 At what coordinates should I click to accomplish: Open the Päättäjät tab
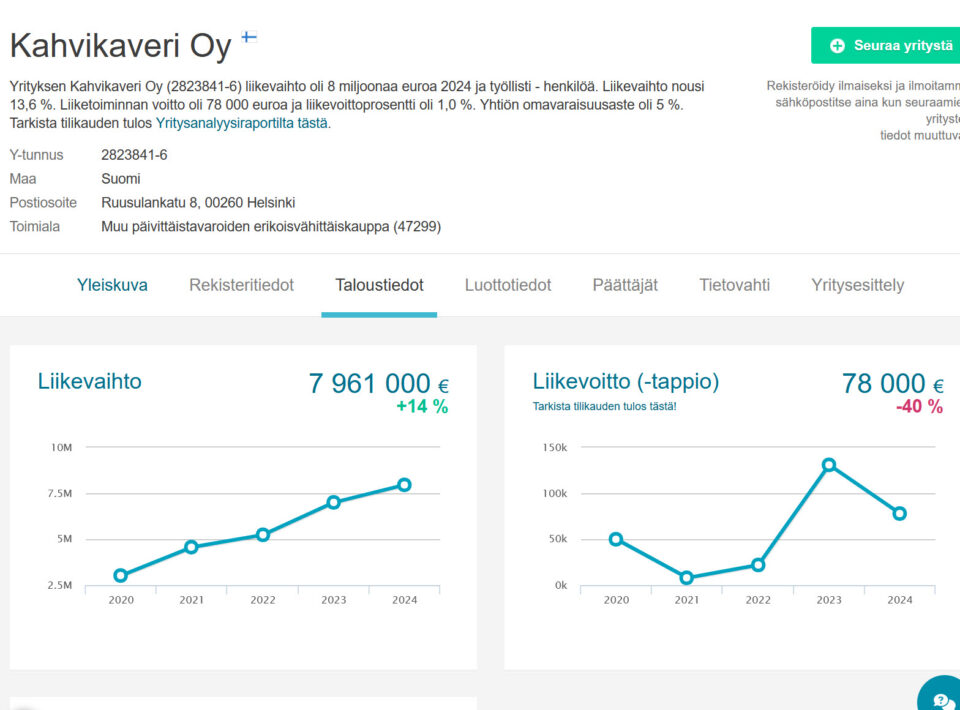[625, 285]
